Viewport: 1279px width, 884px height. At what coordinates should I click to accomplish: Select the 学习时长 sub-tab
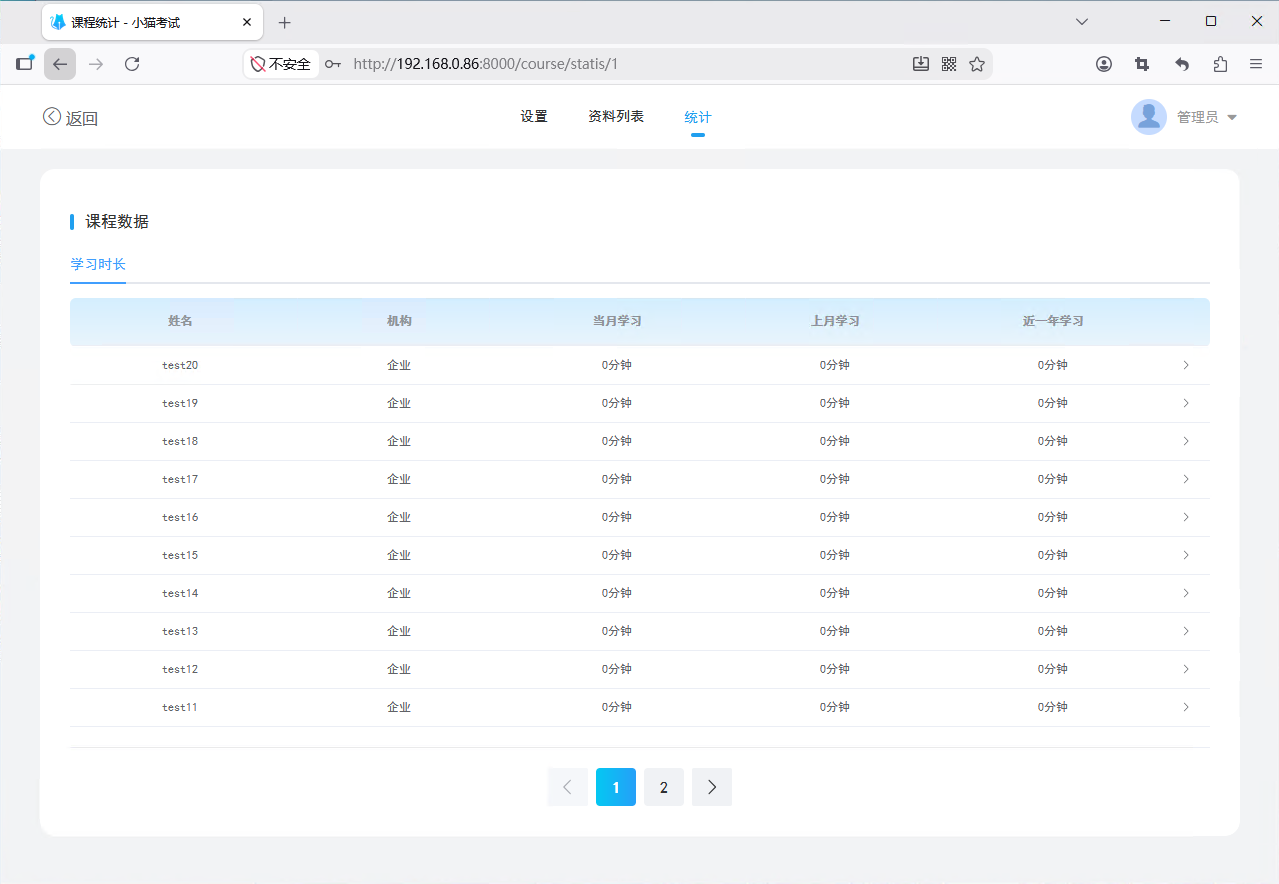(98, 265)
